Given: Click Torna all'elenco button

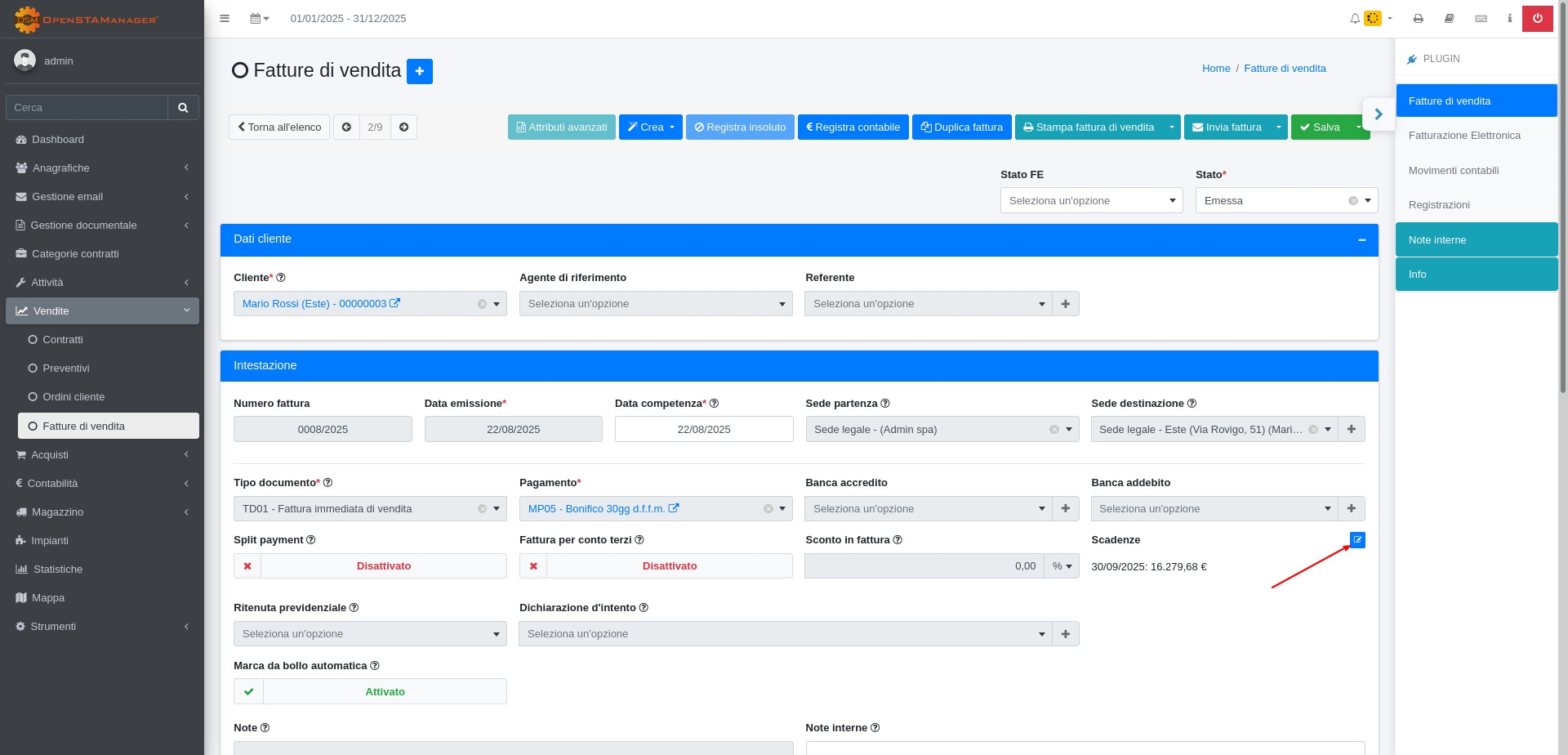Looking at the screenshot, I should [x=279, y=127].
